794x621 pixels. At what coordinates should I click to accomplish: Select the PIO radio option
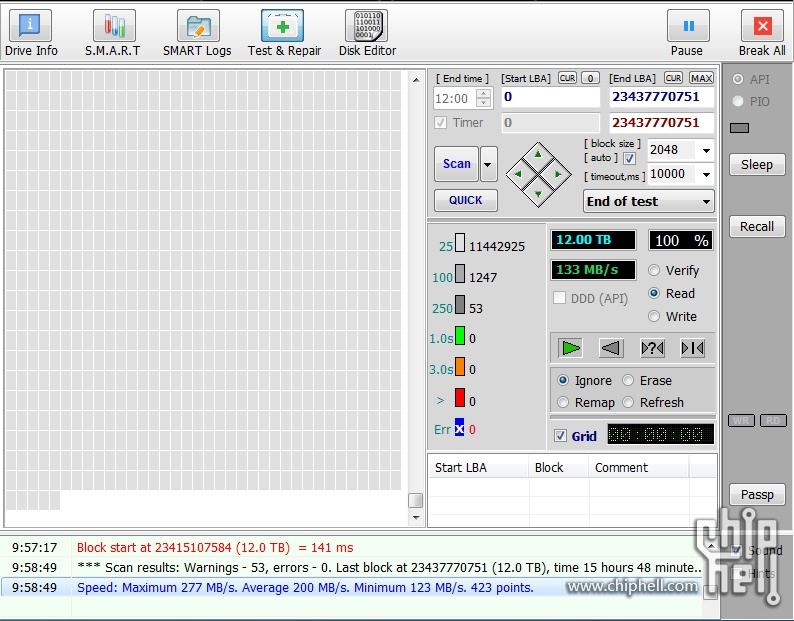(738, 101)
